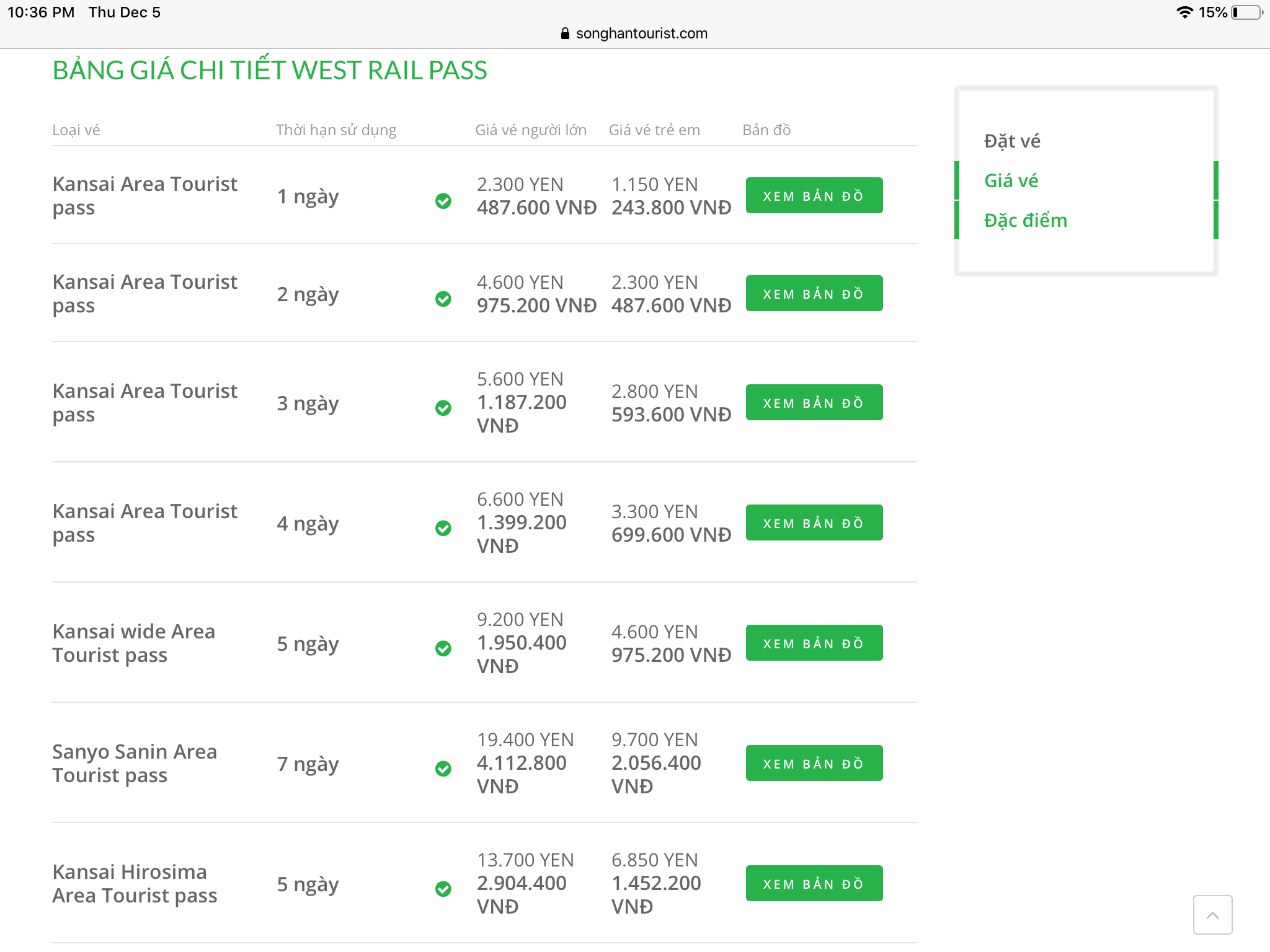Select the 1.150 YEN child price
The height and width of the screenshot is (952, 1270).
655,184
